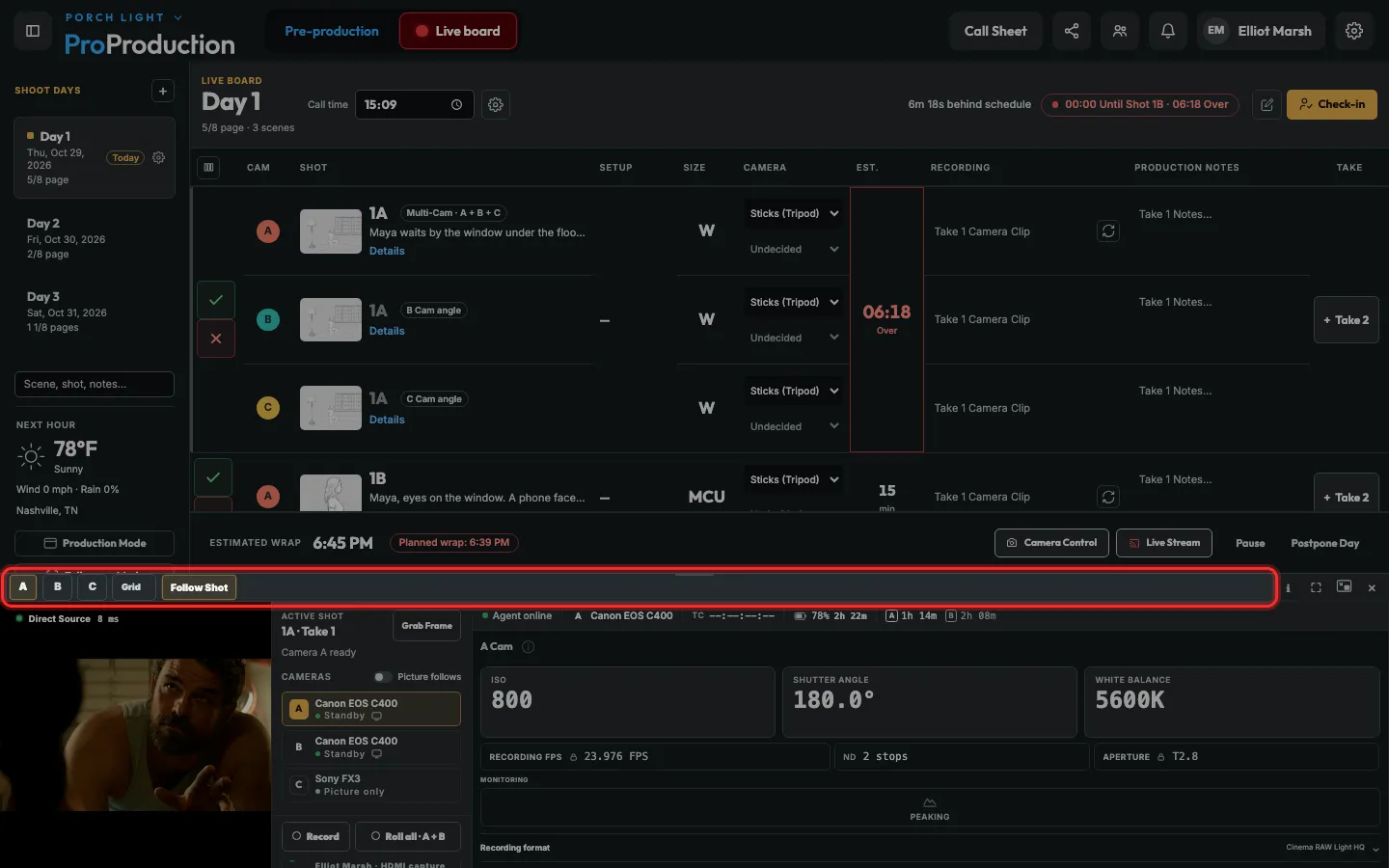
Task: Mark shot 1A B Cam complete with checkmark
Action: pos(216,300)
